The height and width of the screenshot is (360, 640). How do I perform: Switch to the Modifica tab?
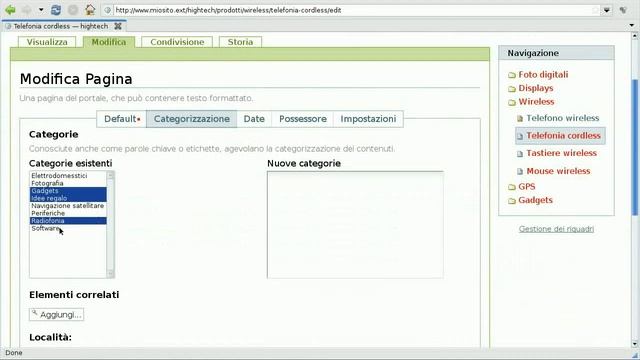coord(109,42)
